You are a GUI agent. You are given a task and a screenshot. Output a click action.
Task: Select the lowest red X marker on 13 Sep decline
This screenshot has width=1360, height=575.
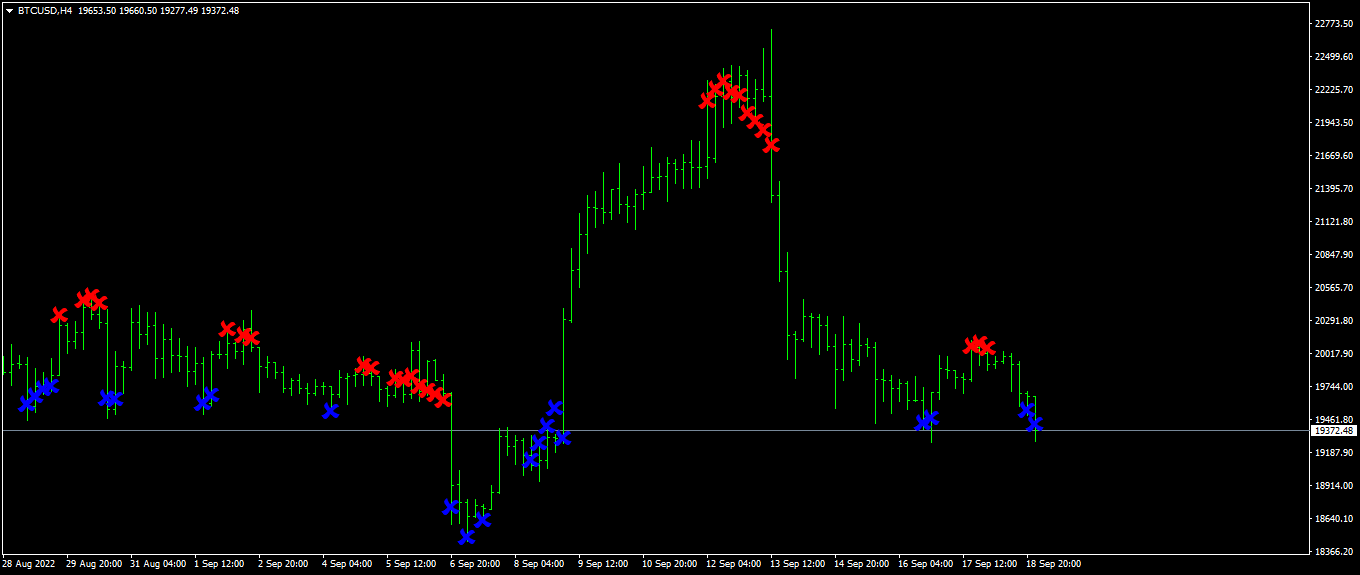[x=771, y=145]
